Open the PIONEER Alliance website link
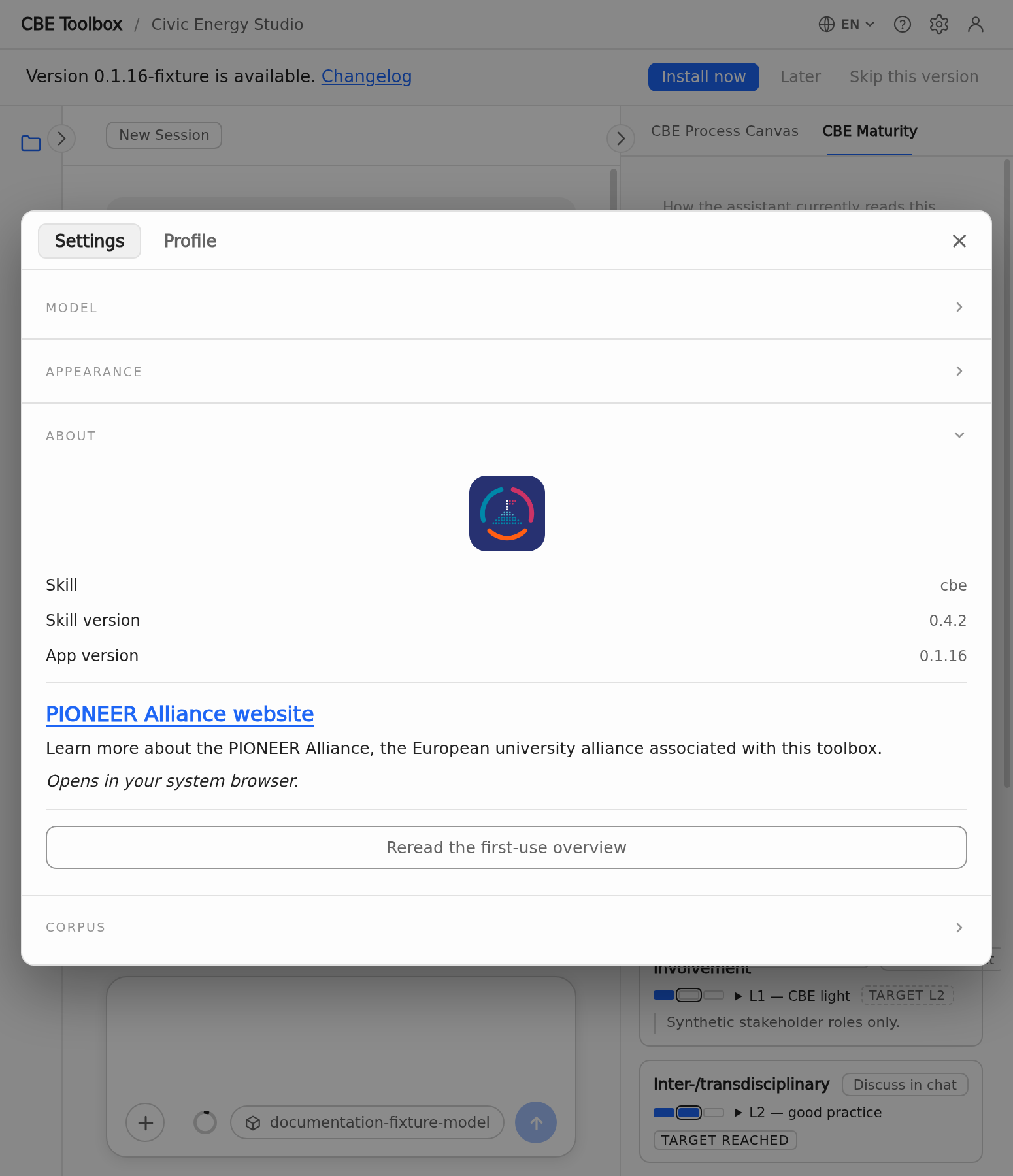 pos(180,714)
